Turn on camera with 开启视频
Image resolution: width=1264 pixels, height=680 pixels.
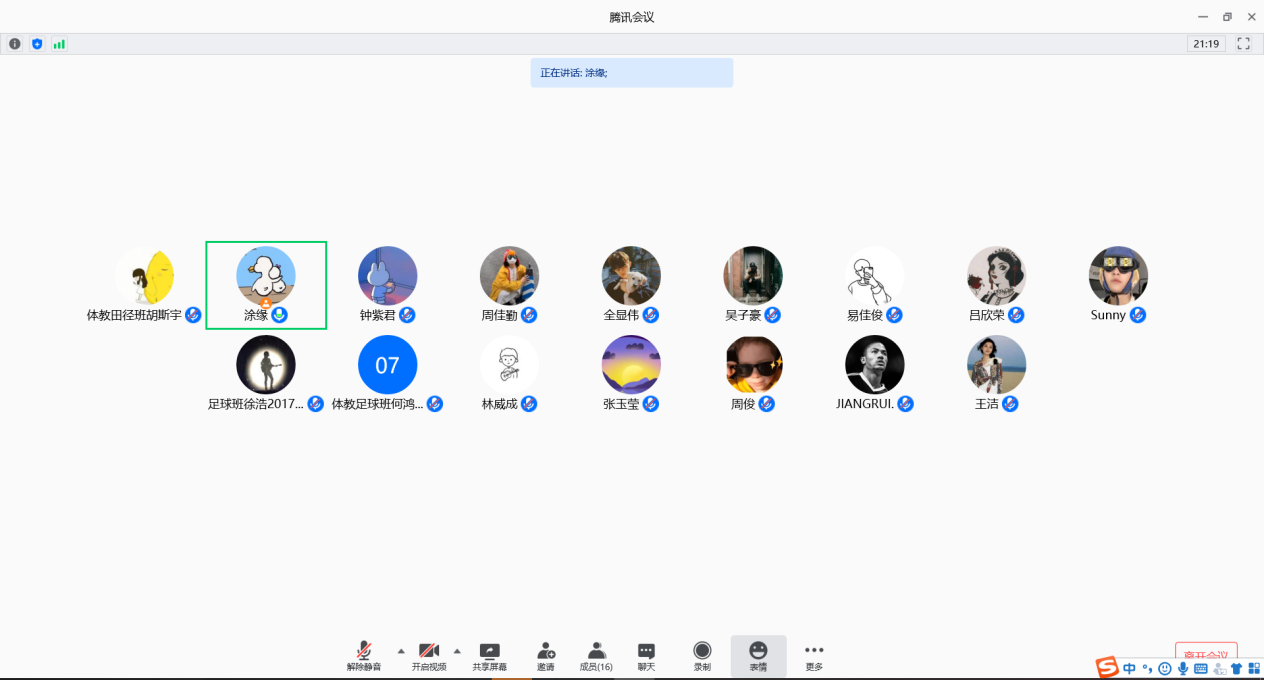click(429, 656)
